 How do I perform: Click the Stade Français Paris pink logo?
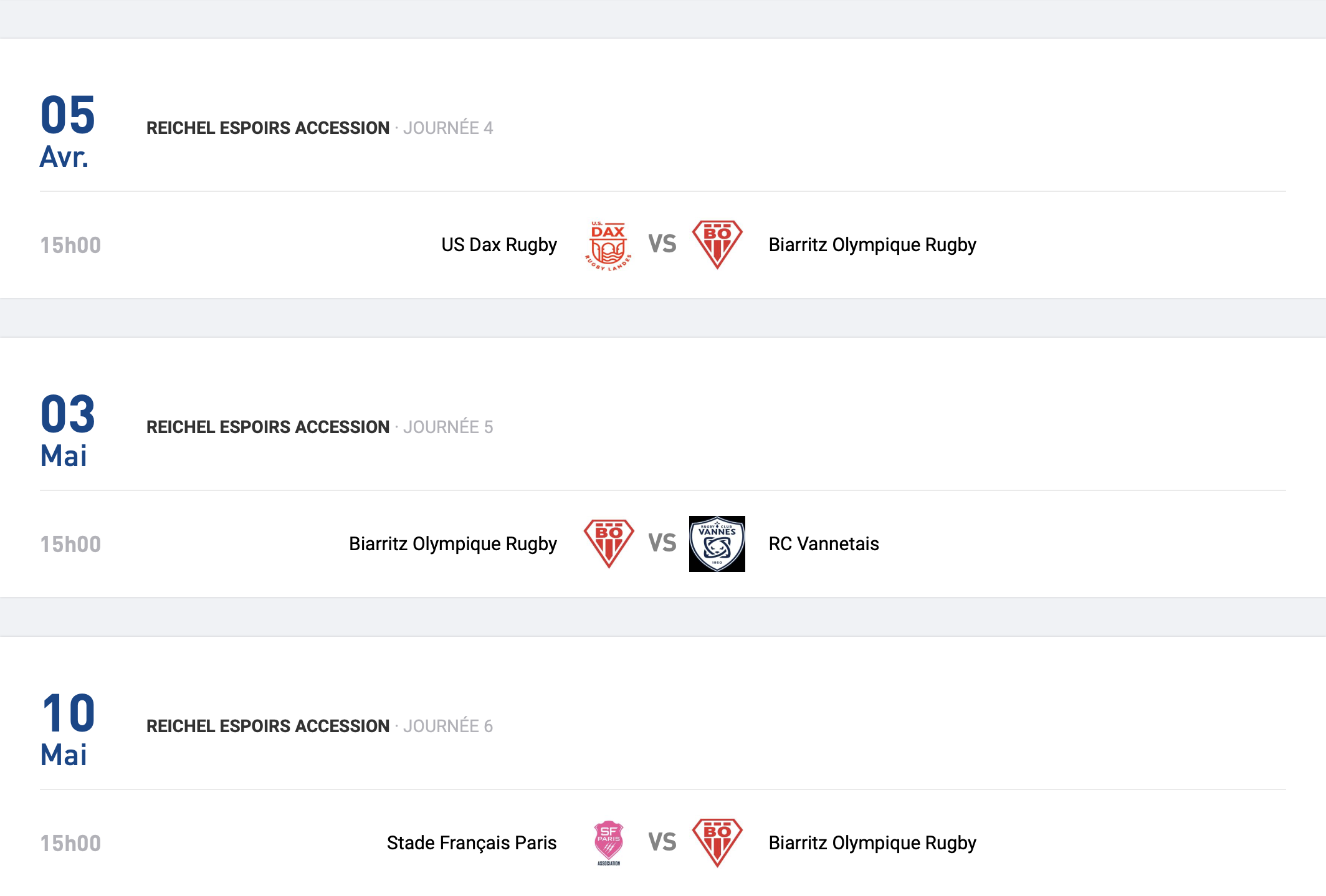point(609,843)
